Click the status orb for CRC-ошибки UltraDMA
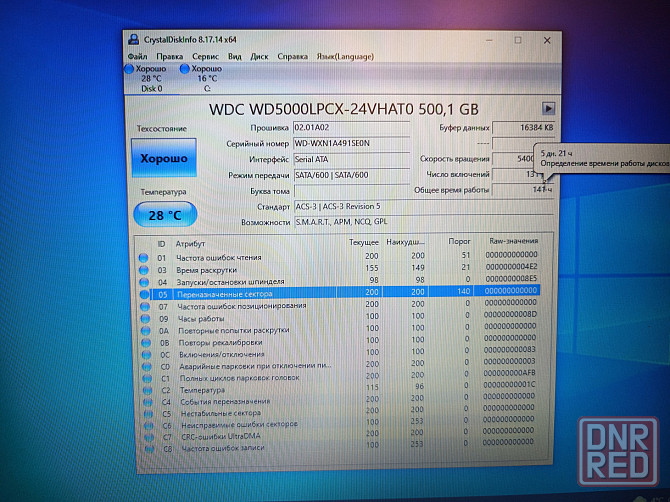The image size is (670, 502). pos(143,434)
